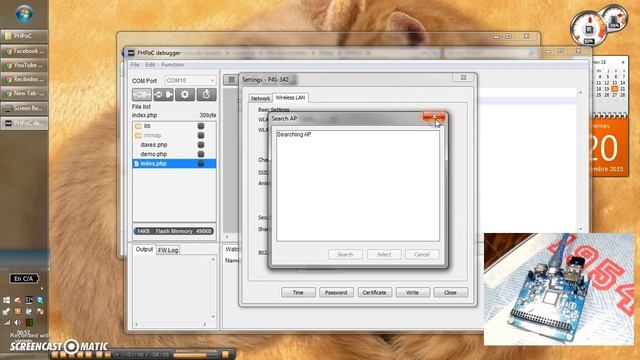Select the Wireless LAN tab

290,98
